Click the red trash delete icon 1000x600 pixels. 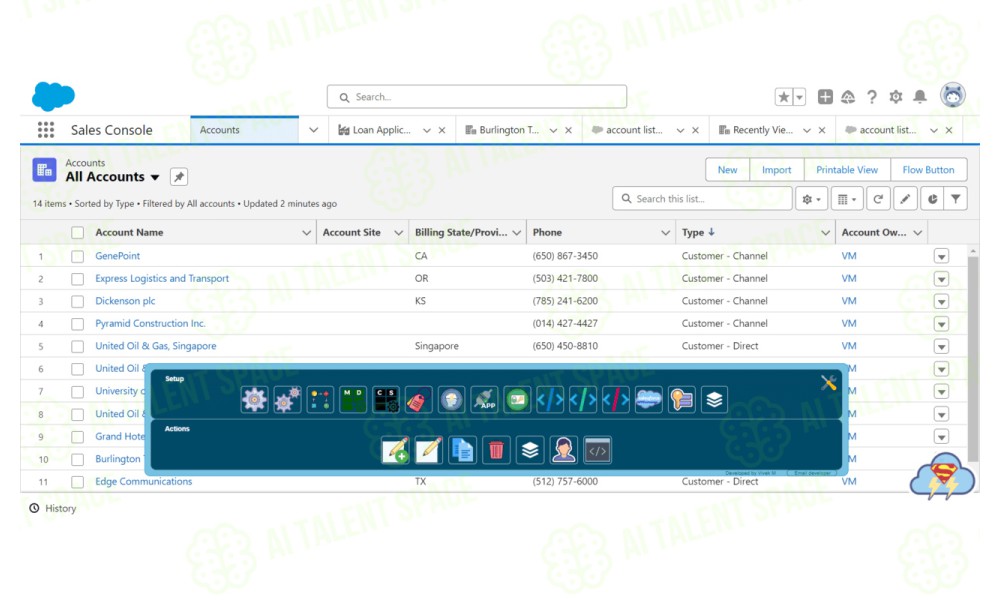point(496,450)
